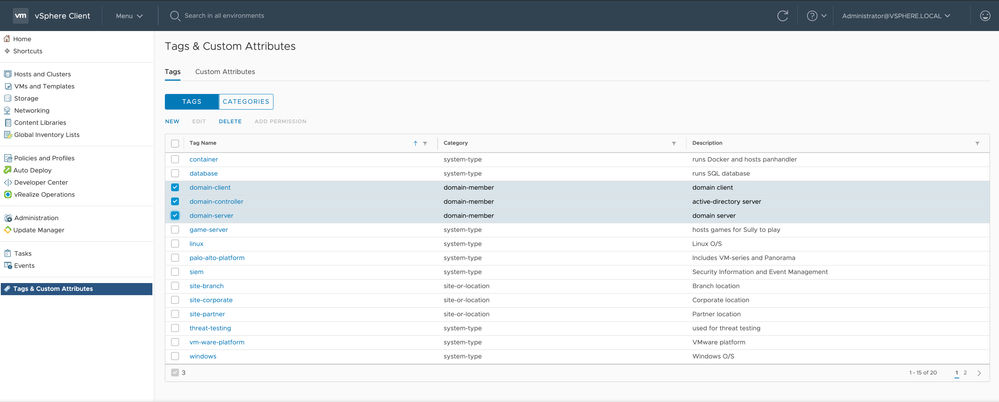Screen dimensions: 999x402
Task: Click the DELETE action button
Action: coord(230,121)
